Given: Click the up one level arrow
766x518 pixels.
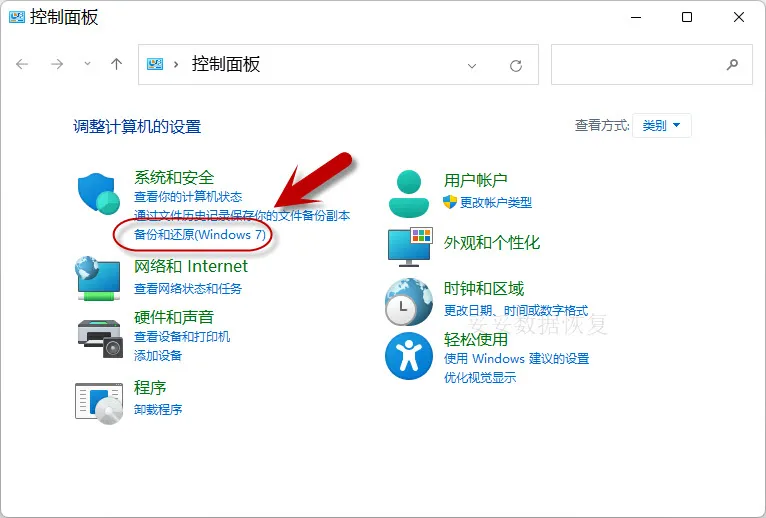Looking at the screenshot, I should (x=116, y=64).
